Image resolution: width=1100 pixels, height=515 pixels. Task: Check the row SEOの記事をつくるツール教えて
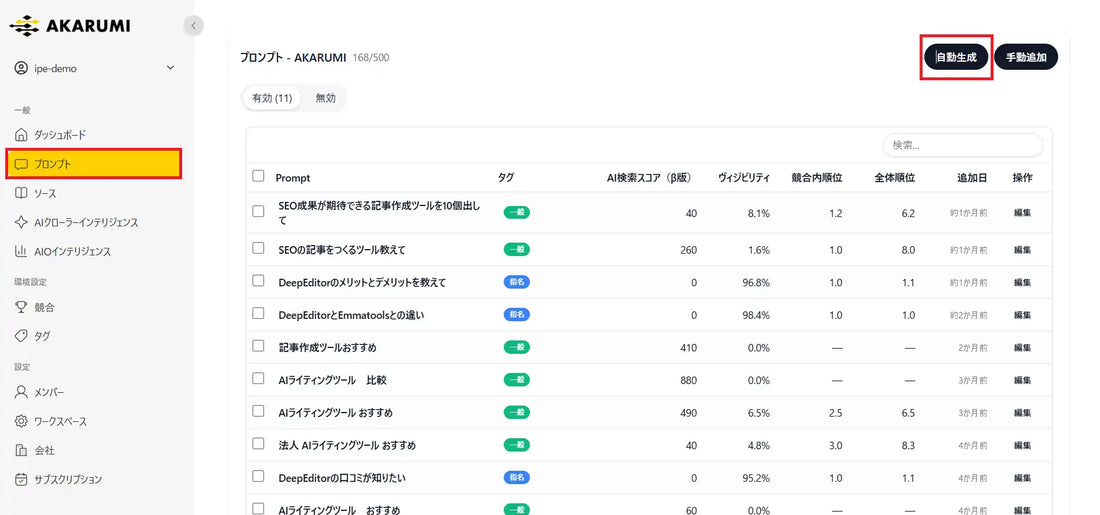point(258,248)
